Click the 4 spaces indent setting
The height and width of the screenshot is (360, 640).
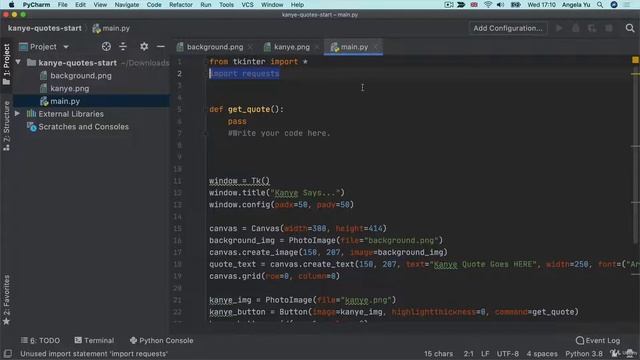(542, 353)
